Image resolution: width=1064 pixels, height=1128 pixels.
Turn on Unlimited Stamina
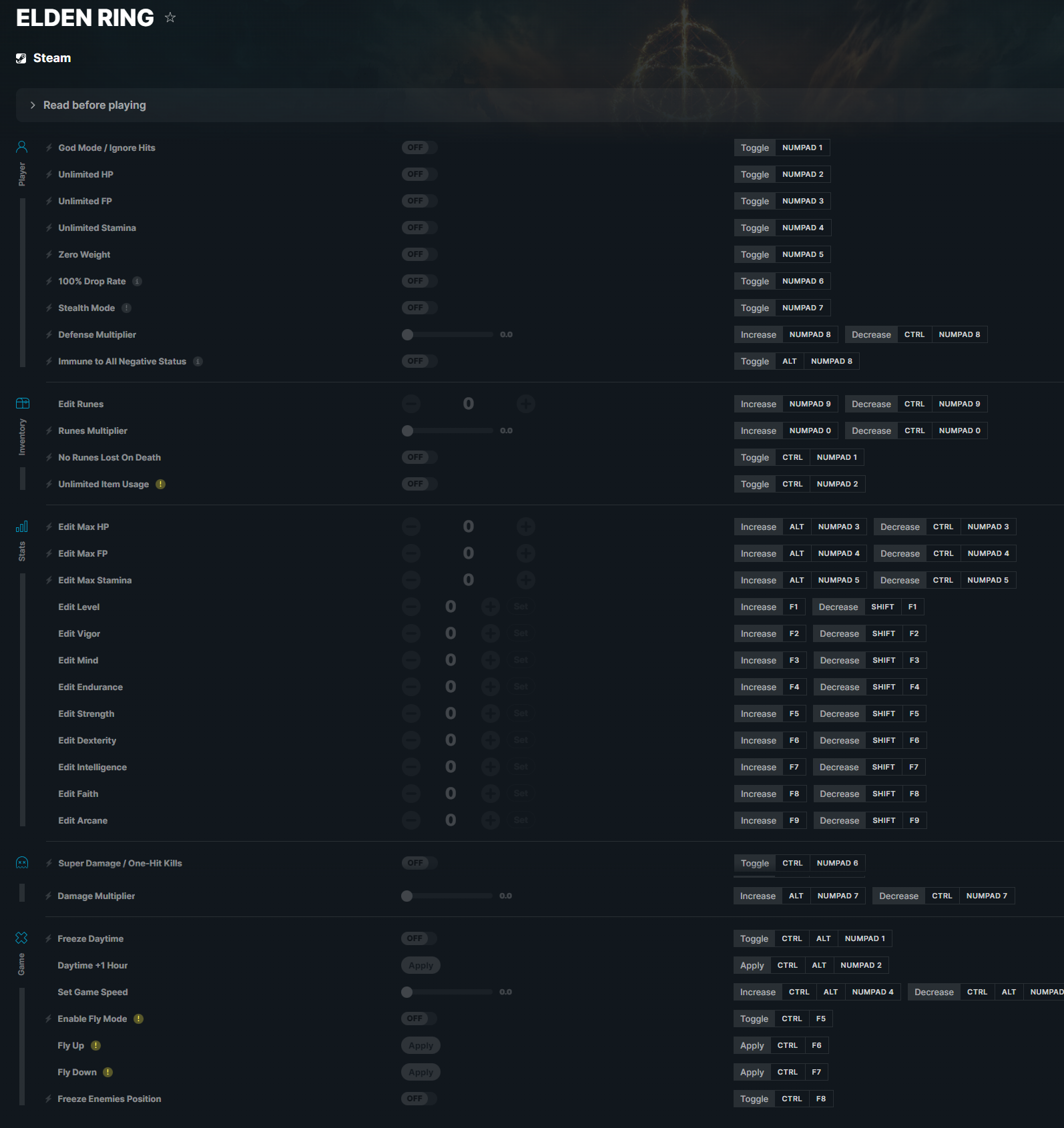[419, 228]
